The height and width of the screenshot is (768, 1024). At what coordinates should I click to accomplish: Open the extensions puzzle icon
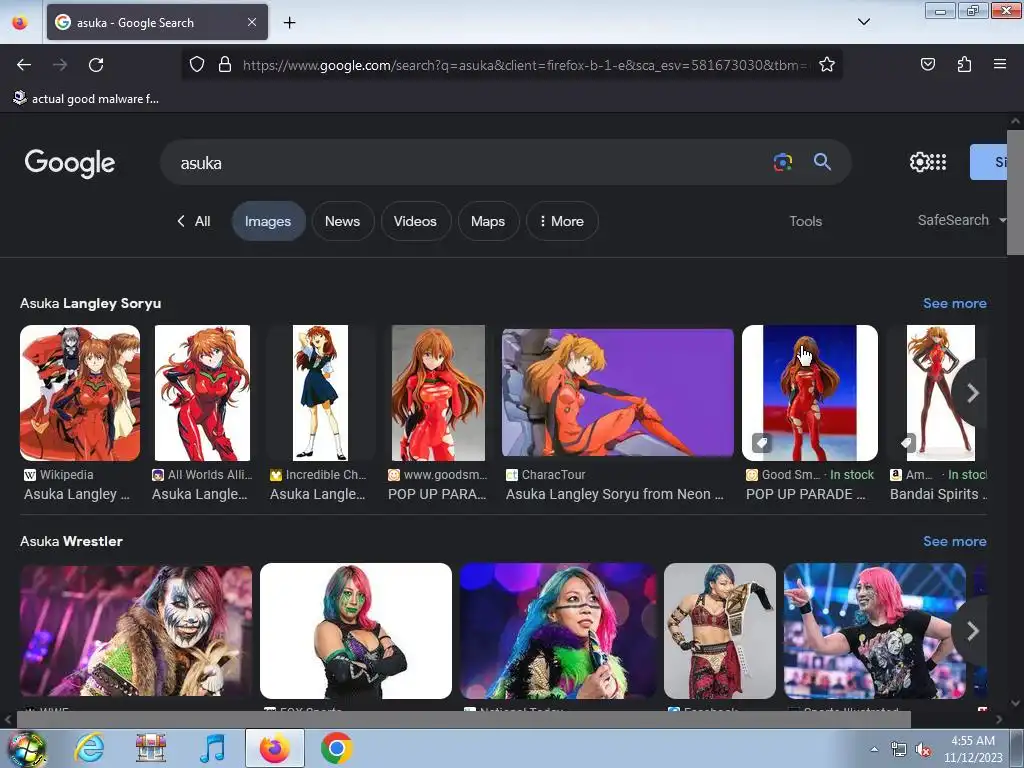pyautogui.click(x=964, y=64)
